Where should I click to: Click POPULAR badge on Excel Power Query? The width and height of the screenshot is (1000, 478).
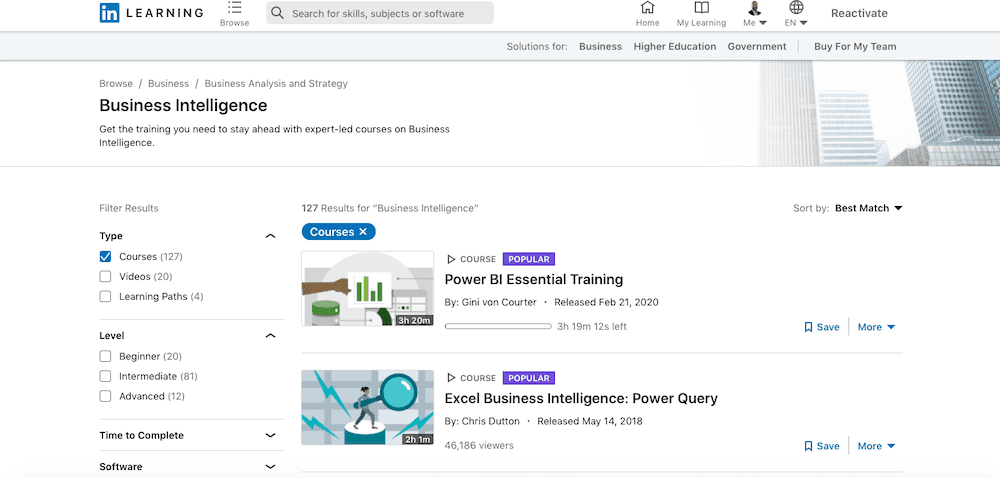[529, 378]
